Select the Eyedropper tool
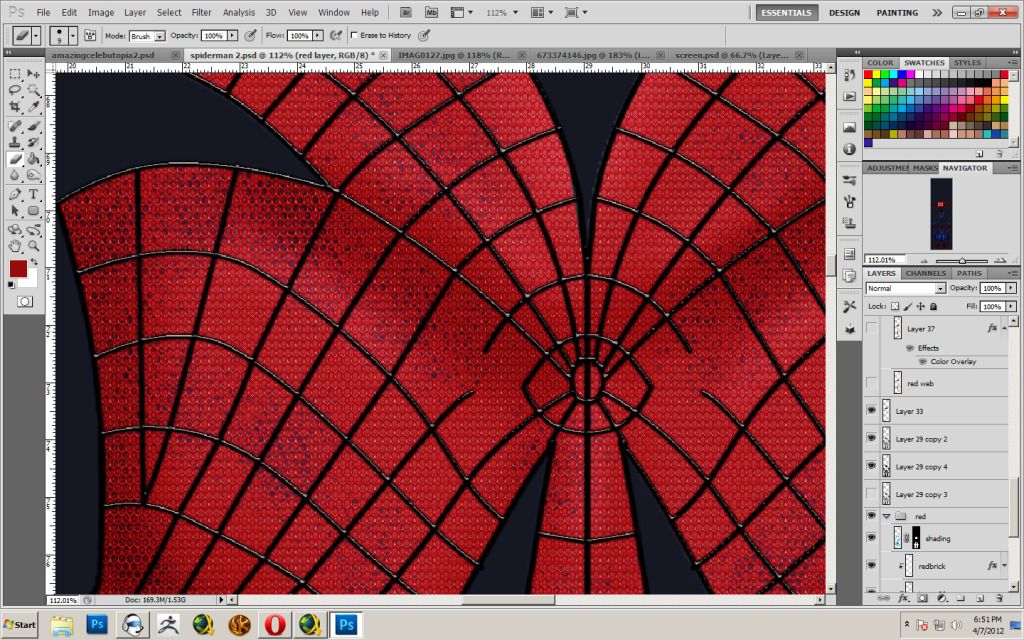The width and height of the screenshot is (1024, 640). pyautogui.click(x=33, y=106)
